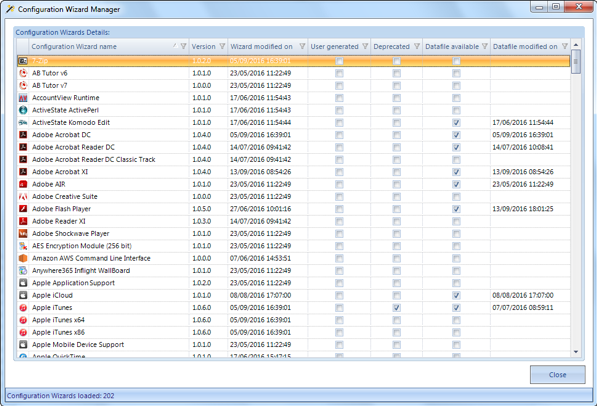The image size is (597, 406).
Task: Click wizard date 07/06/2016 14:53:51
Action: 260,258
